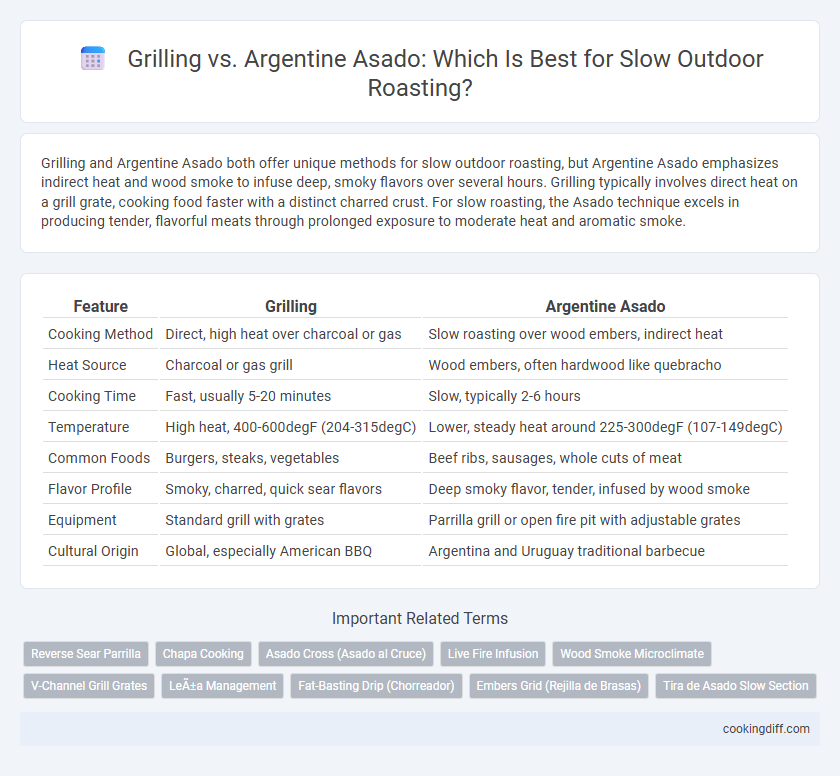The width and height of the screenshot is (840, 776).
Task: Click the Cultural Origin row label
Action: click(x=93, y=552)
